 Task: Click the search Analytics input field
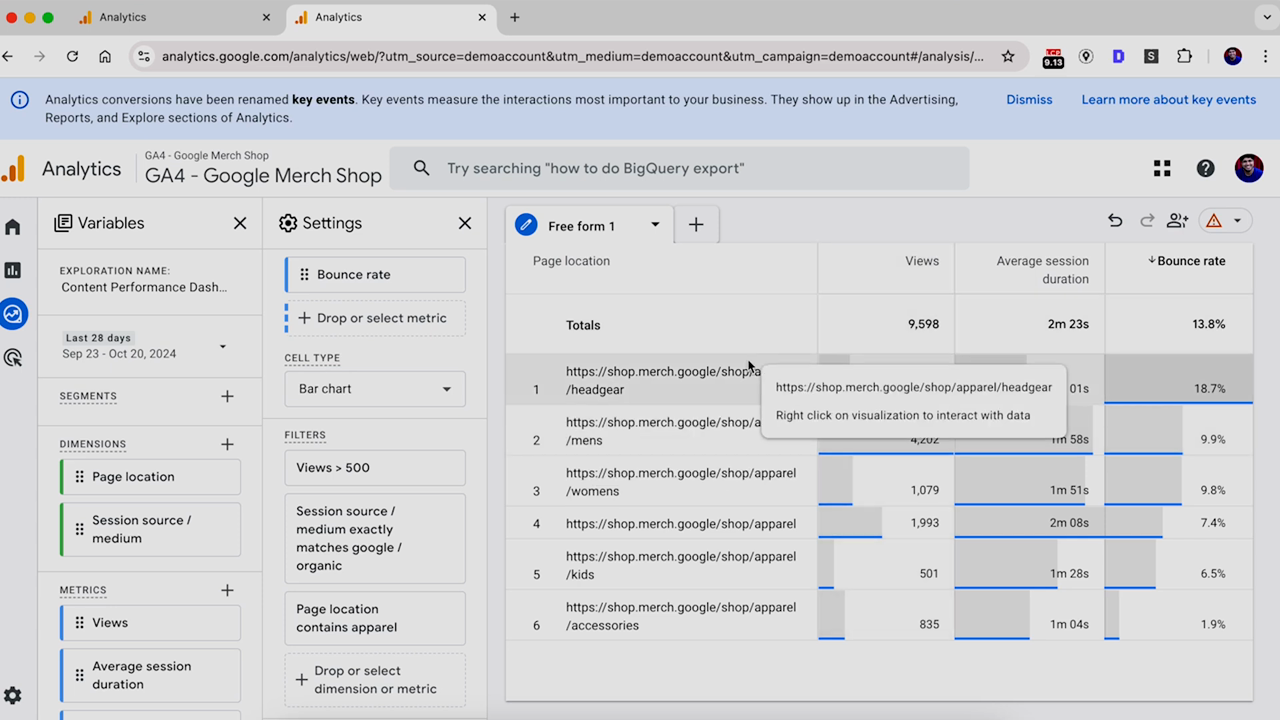[679, 168]
